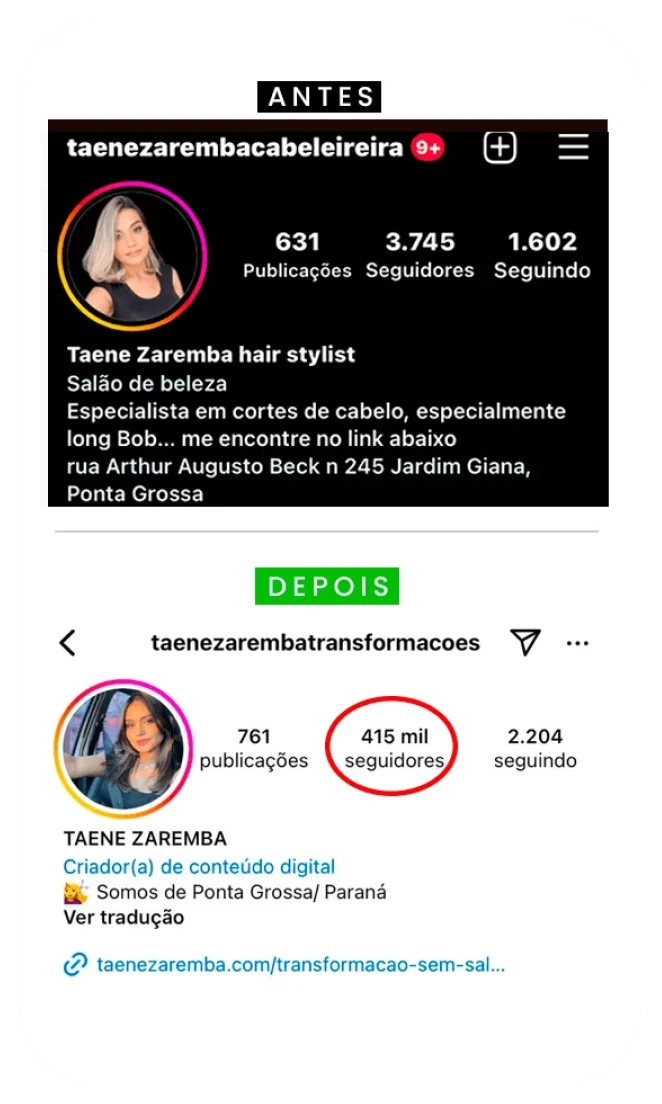View the 3.745 Seguidores list
Image resolution: width=662 pixels, height=1104 pixels.
coord(420,255)
